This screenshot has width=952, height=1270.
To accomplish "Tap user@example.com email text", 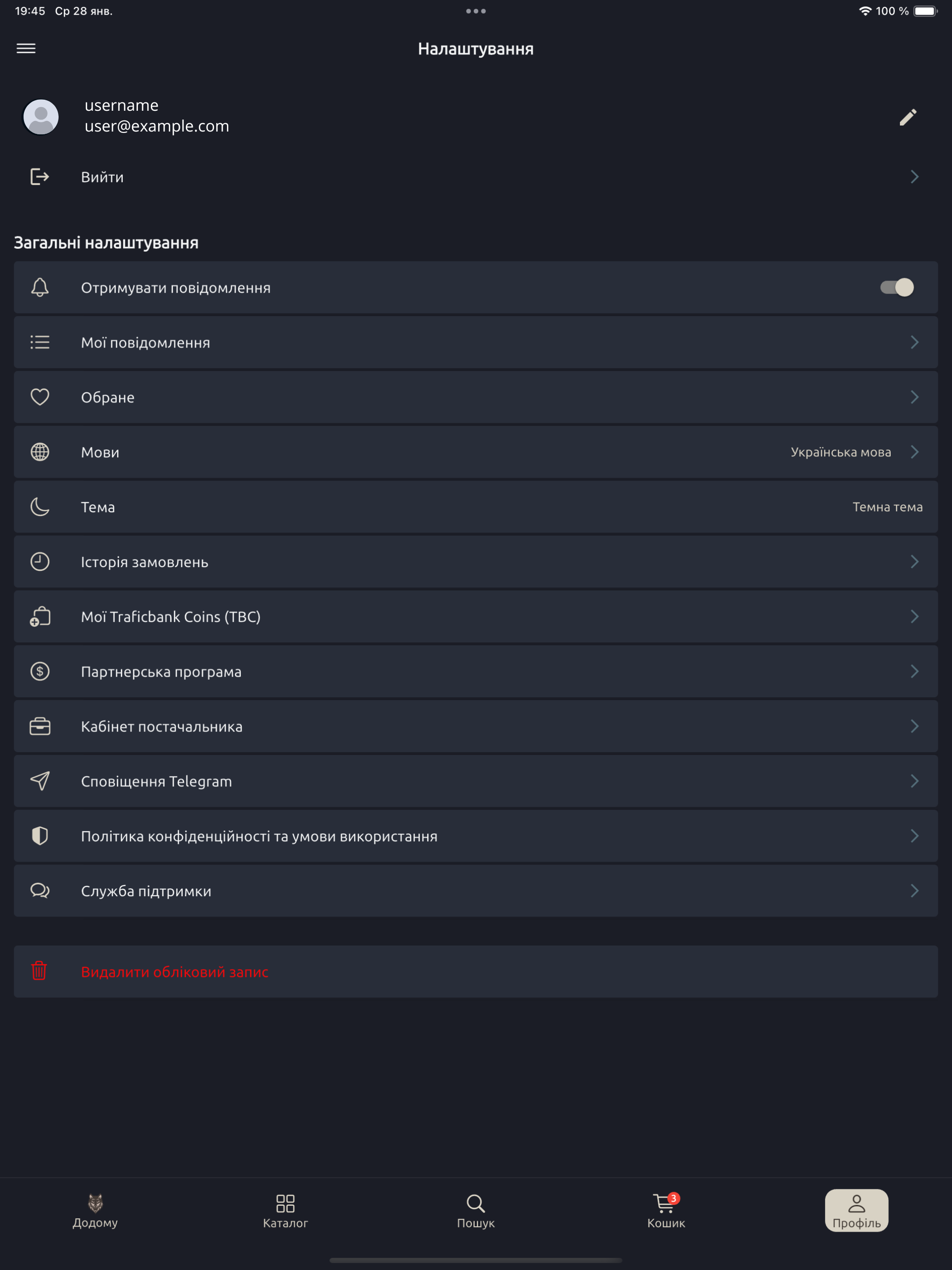I will 157,126.
